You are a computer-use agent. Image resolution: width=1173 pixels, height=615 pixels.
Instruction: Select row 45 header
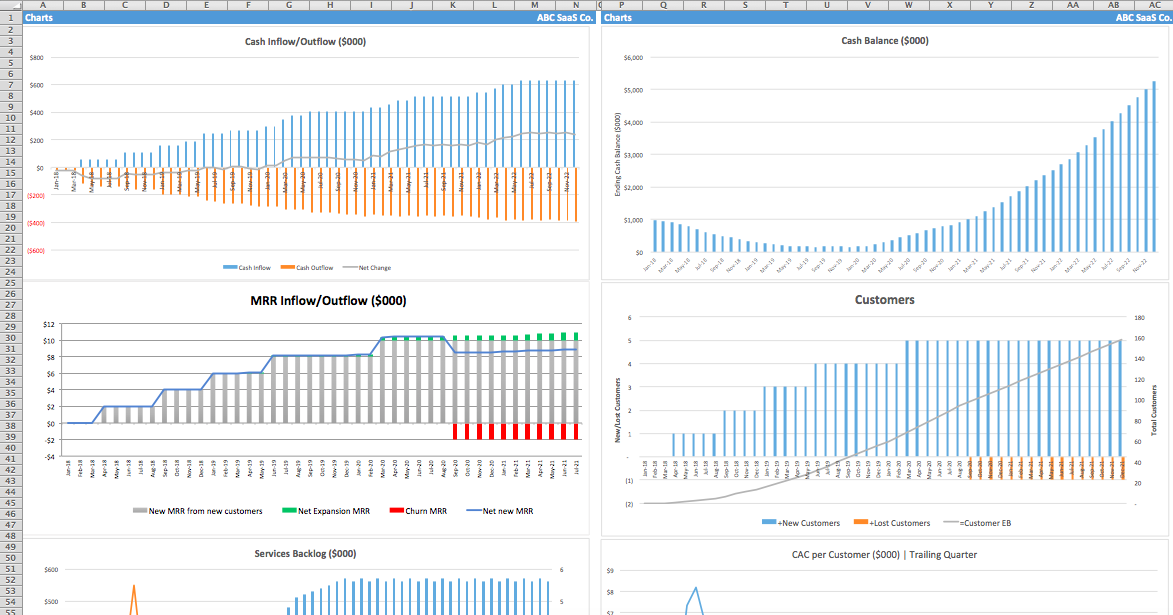10,503
